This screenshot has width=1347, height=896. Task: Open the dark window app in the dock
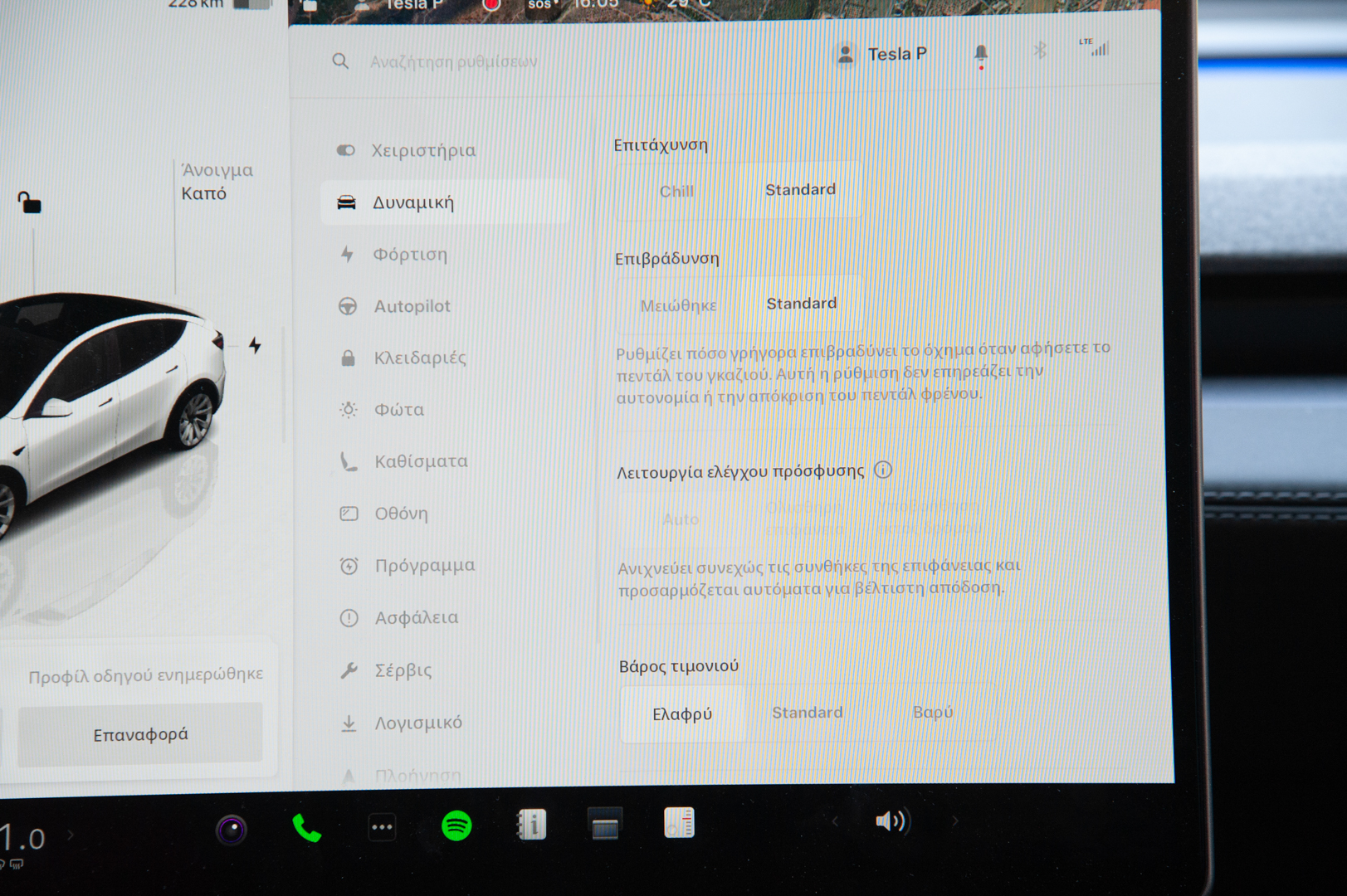[x=605, y=825]
